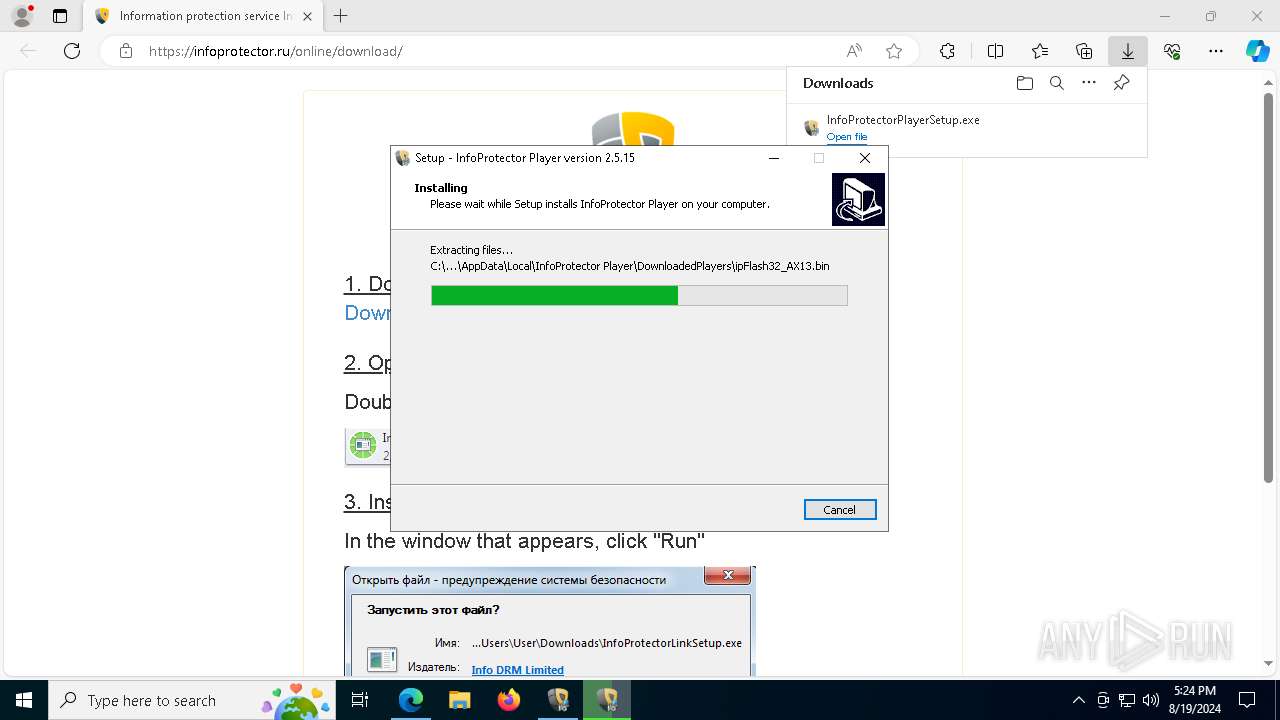Click the taskbar search box
The height and width of the screenshot is (720, 1280).
(x=192, y=700)
